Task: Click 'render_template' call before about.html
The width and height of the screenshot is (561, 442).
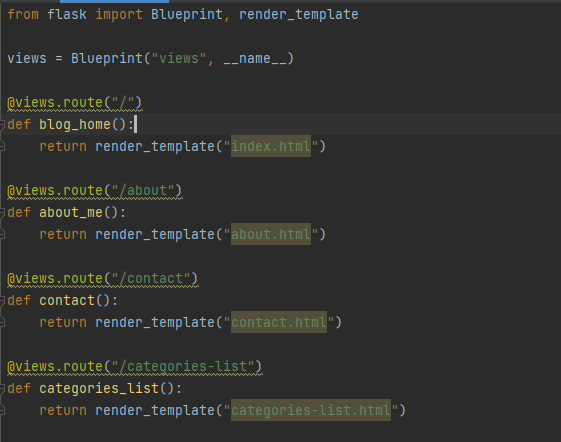Action: coord(155,234)
